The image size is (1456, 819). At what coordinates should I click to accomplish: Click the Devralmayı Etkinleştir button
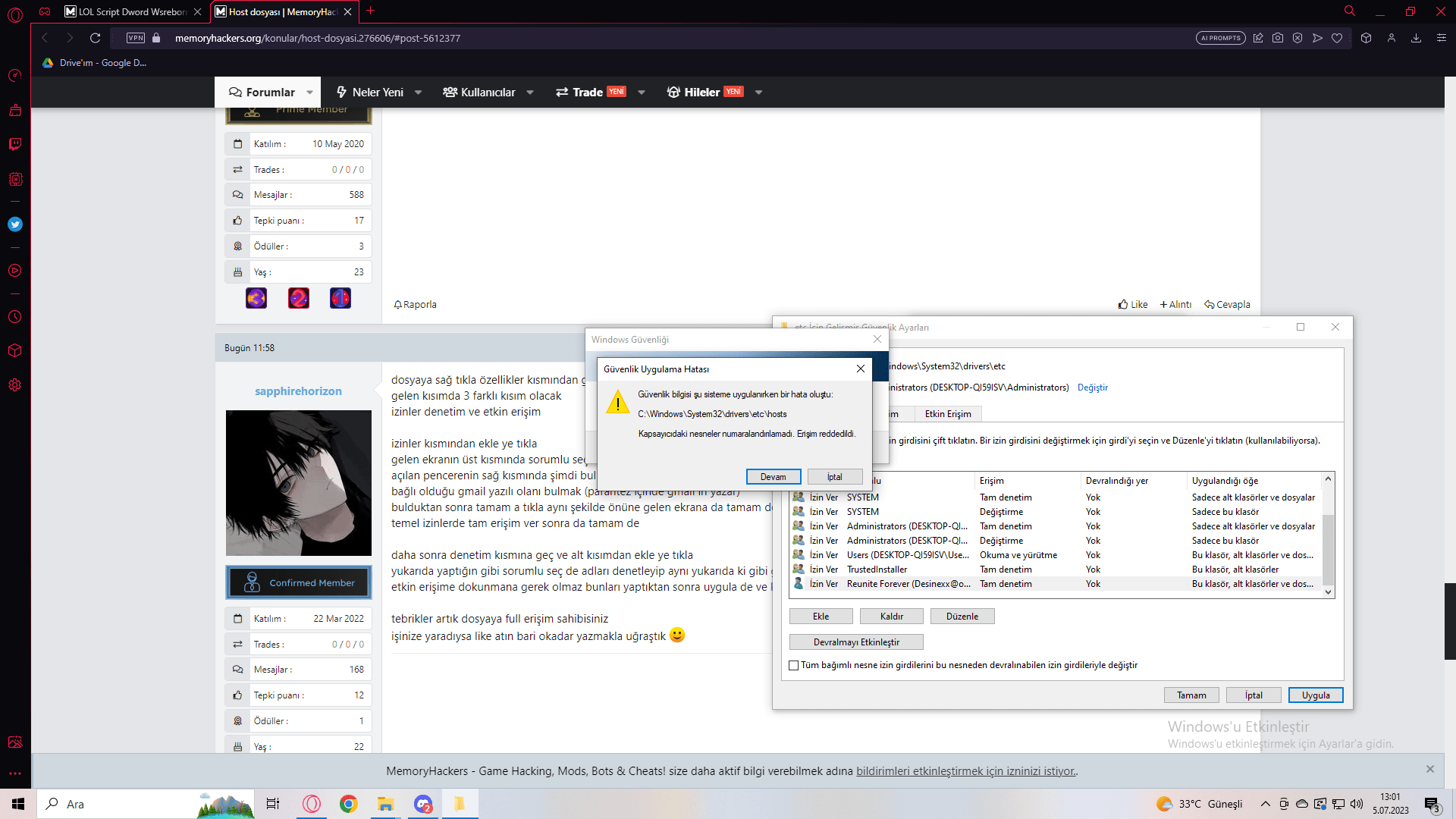point(856,642)
